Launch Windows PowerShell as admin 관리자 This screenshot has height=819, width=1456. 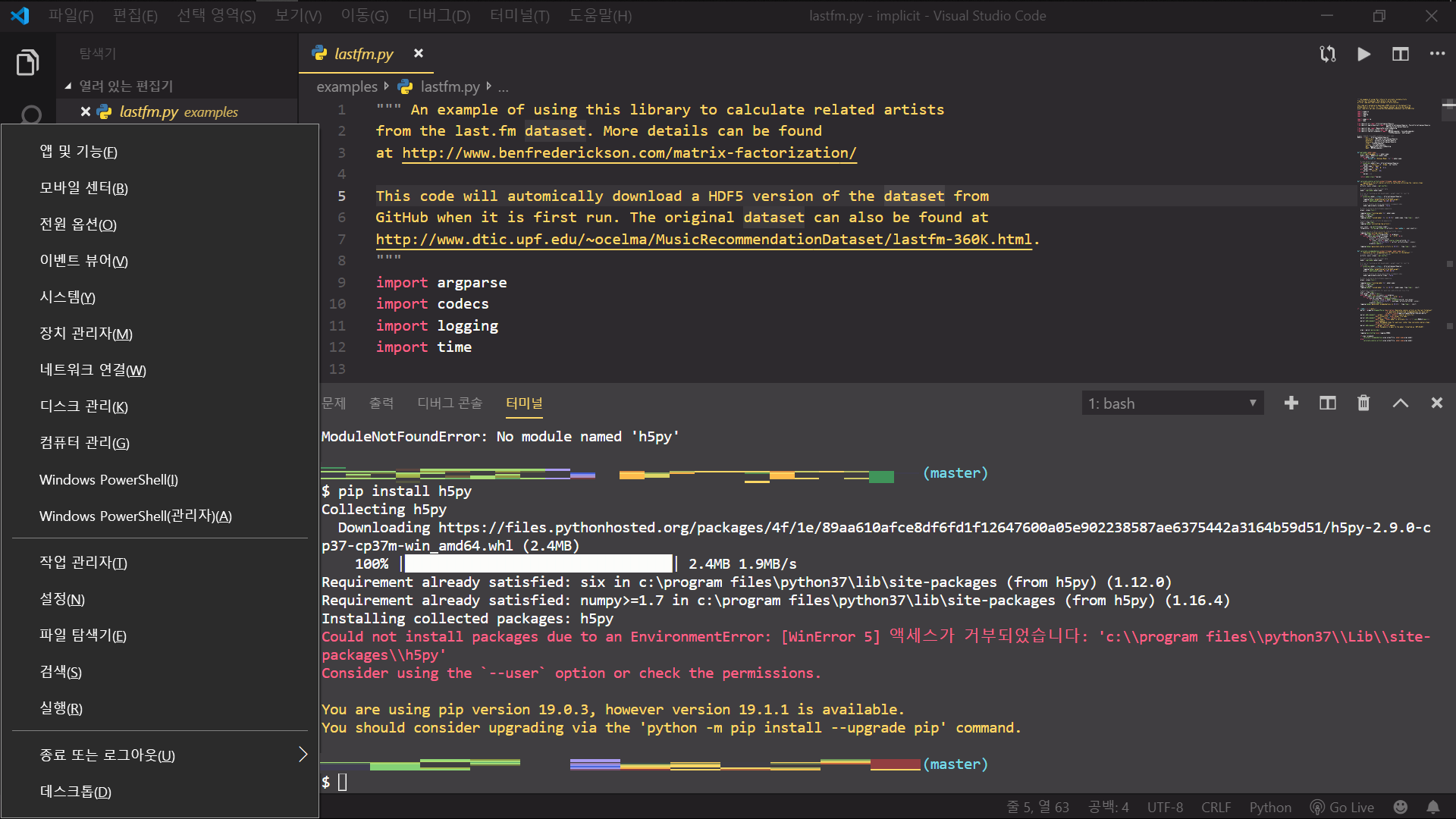[x=160, y=516]
